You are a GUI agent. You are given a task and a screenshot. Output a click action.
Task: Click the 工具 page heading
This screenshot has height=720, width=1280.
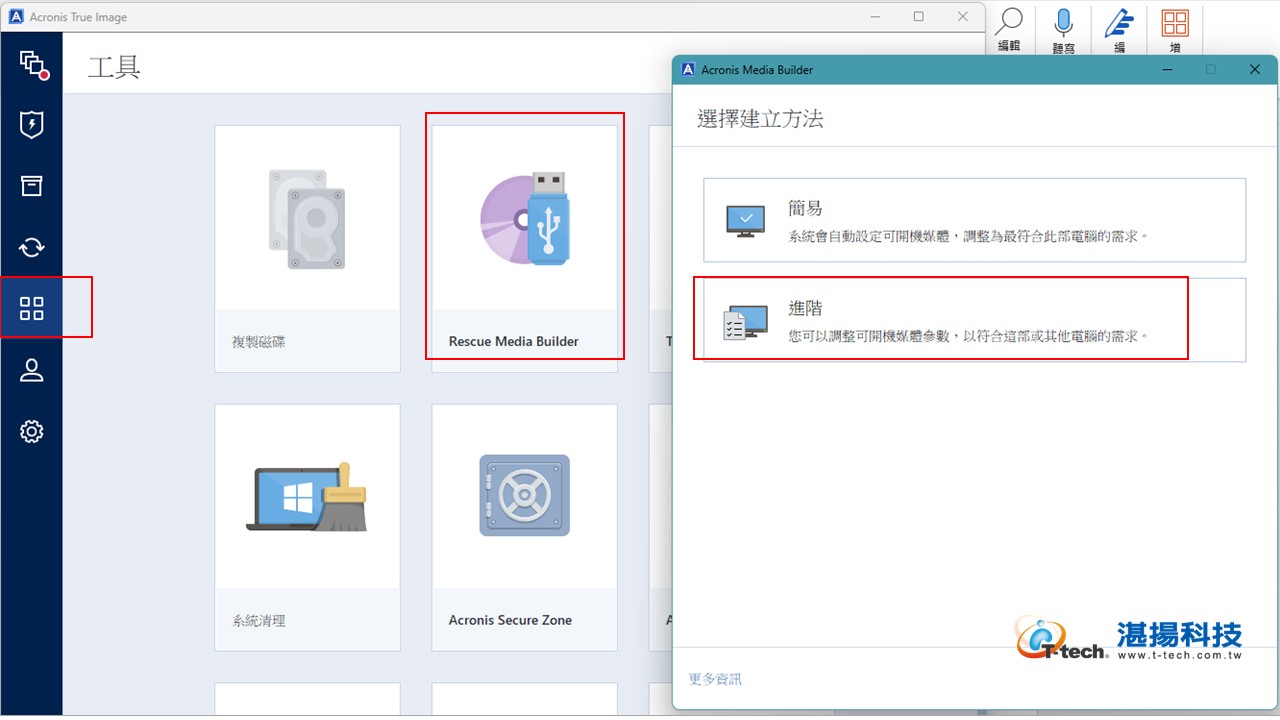pyautogui.click(x=115, y=68)
